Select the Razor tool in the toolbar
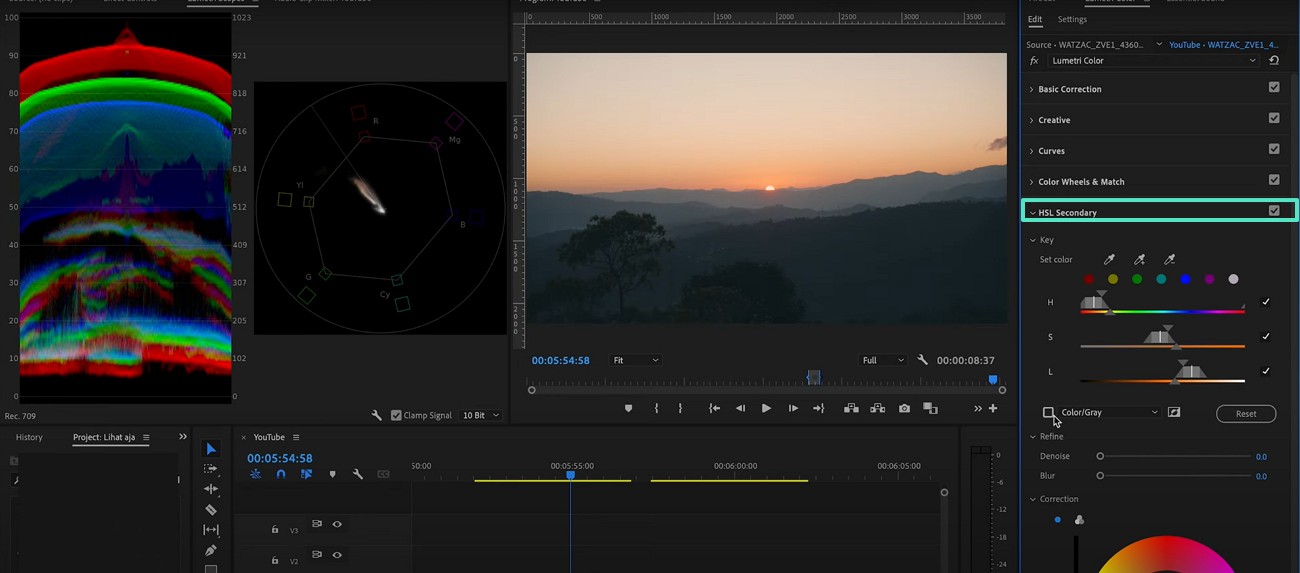 211,510
